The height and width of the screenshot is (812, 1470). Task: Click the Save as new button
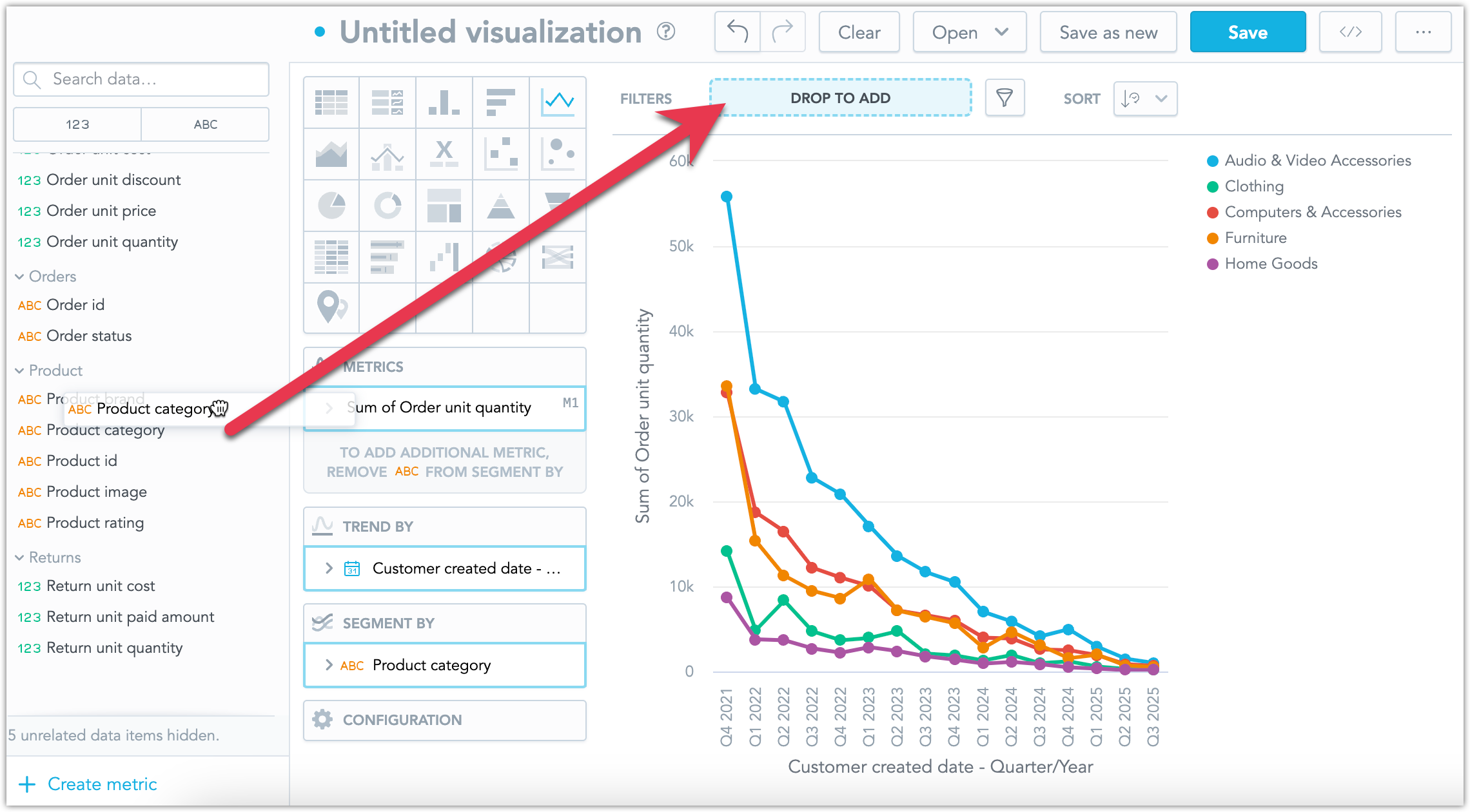pos(1108,32)
